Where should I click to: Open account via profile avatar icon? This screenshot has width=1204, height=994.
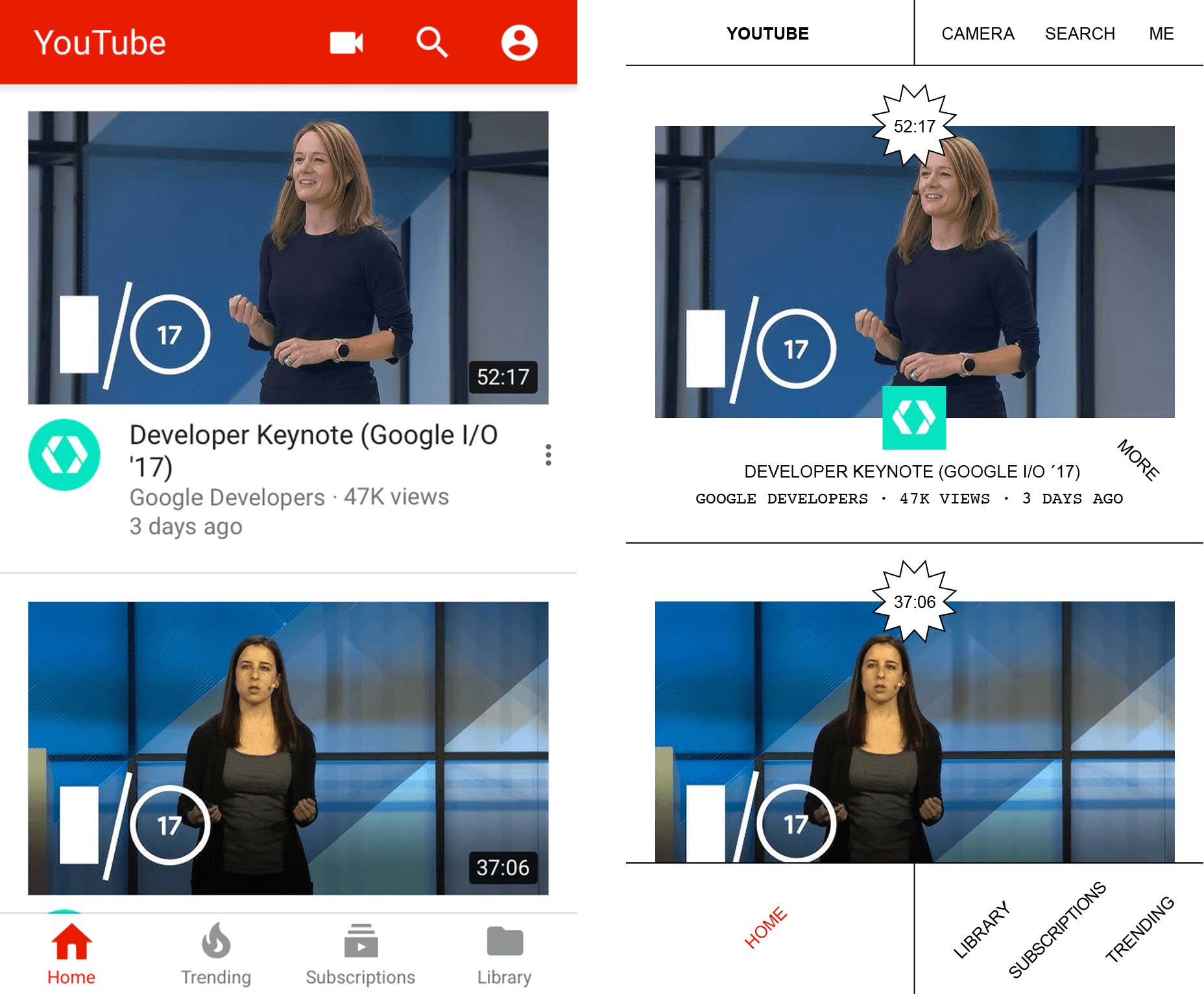[x=519, y=43]
